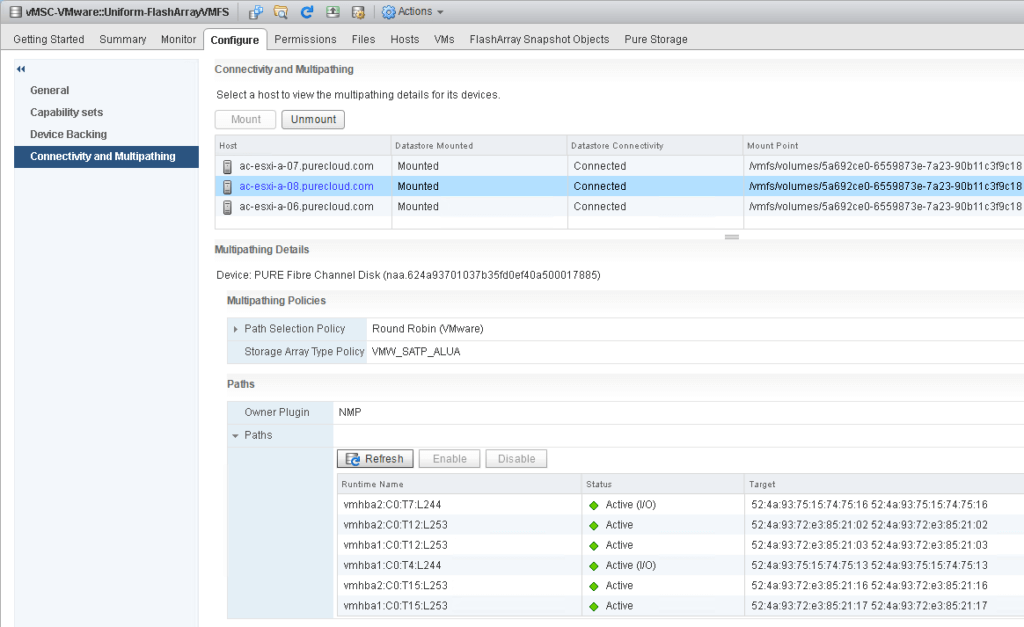The image size is (1024, 627).
Task: Click the Status column header in paths table
Action: pyautogui.click(x=663, y=484)
